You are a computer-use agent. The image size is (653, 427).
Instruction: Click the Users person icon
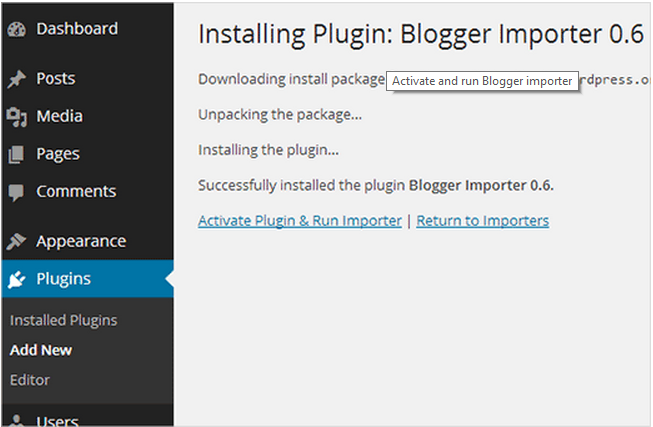(x=17, y=420)
